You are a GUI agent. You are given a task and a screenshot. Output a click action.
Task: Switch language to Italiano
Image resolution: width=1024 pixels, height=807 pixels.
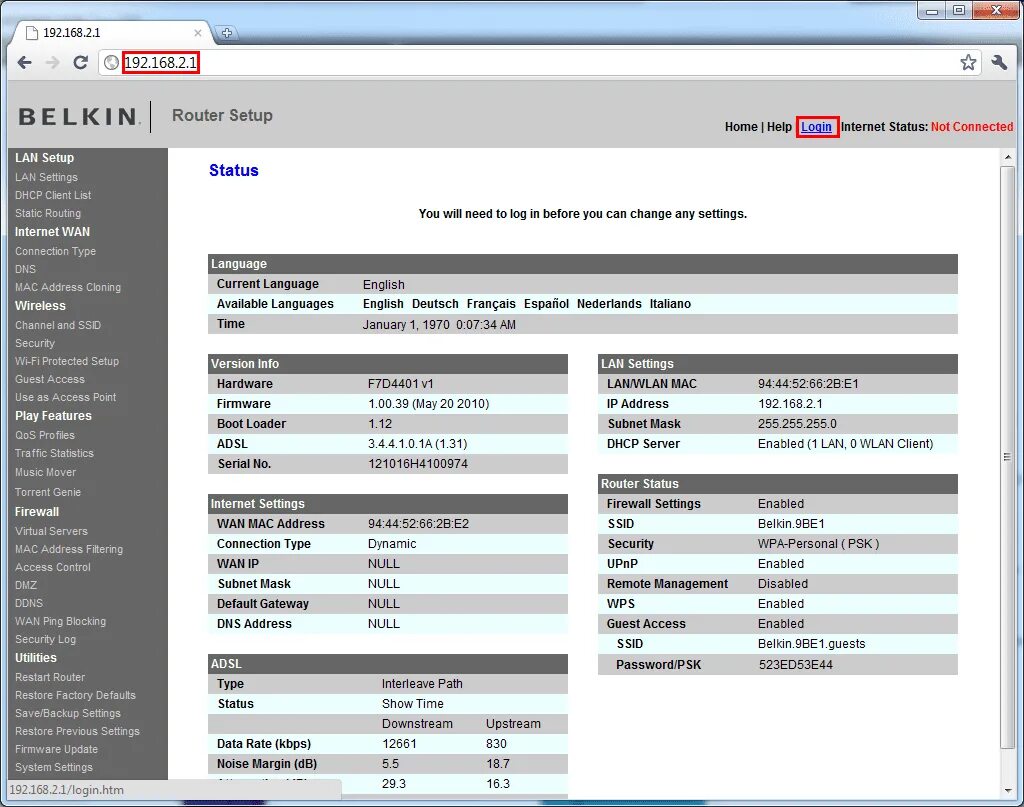point(670,304)
